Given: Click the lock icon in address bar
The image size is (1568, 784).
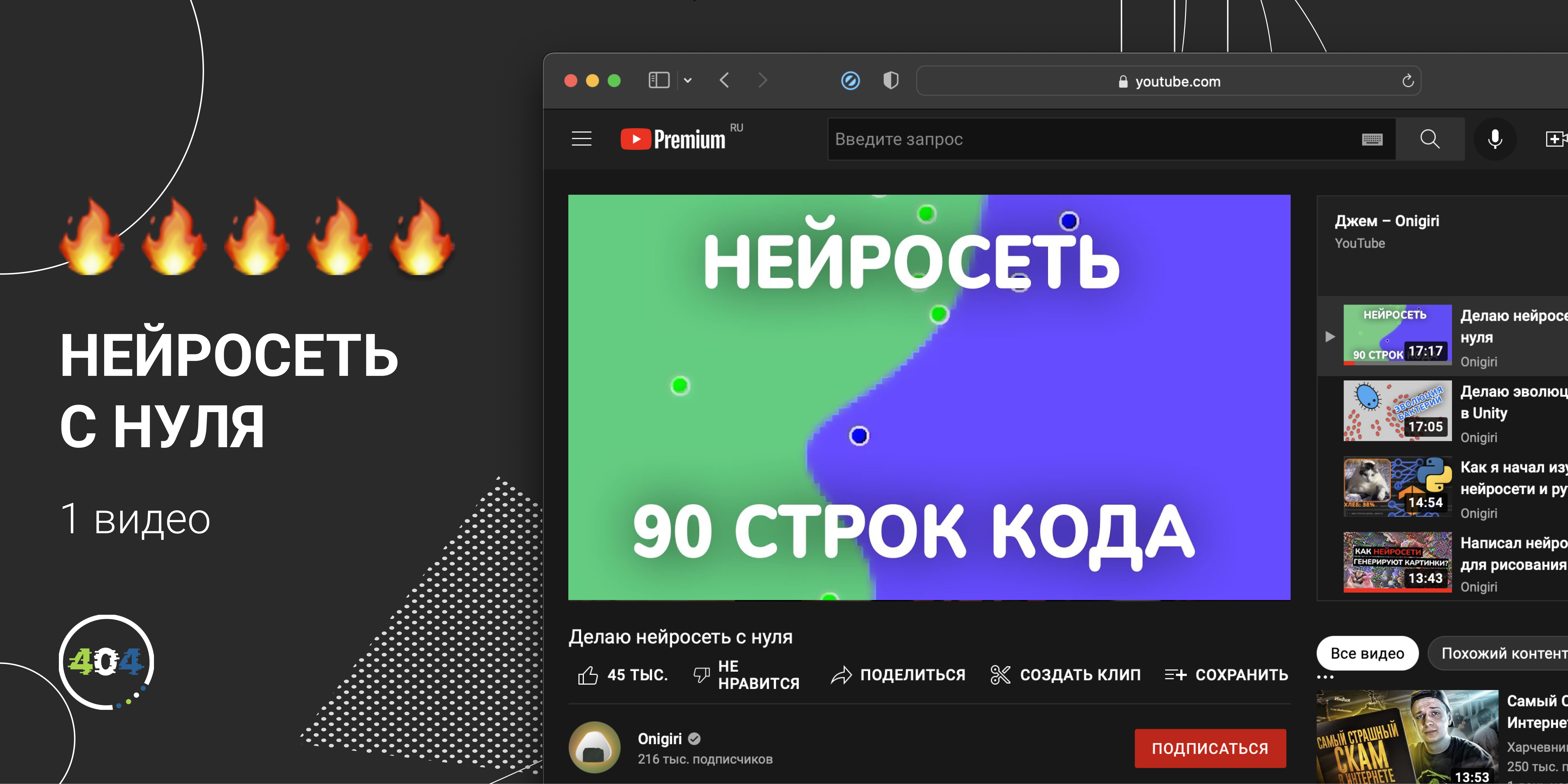Looking at the screenshot, I should click(x=1123, y=82).
